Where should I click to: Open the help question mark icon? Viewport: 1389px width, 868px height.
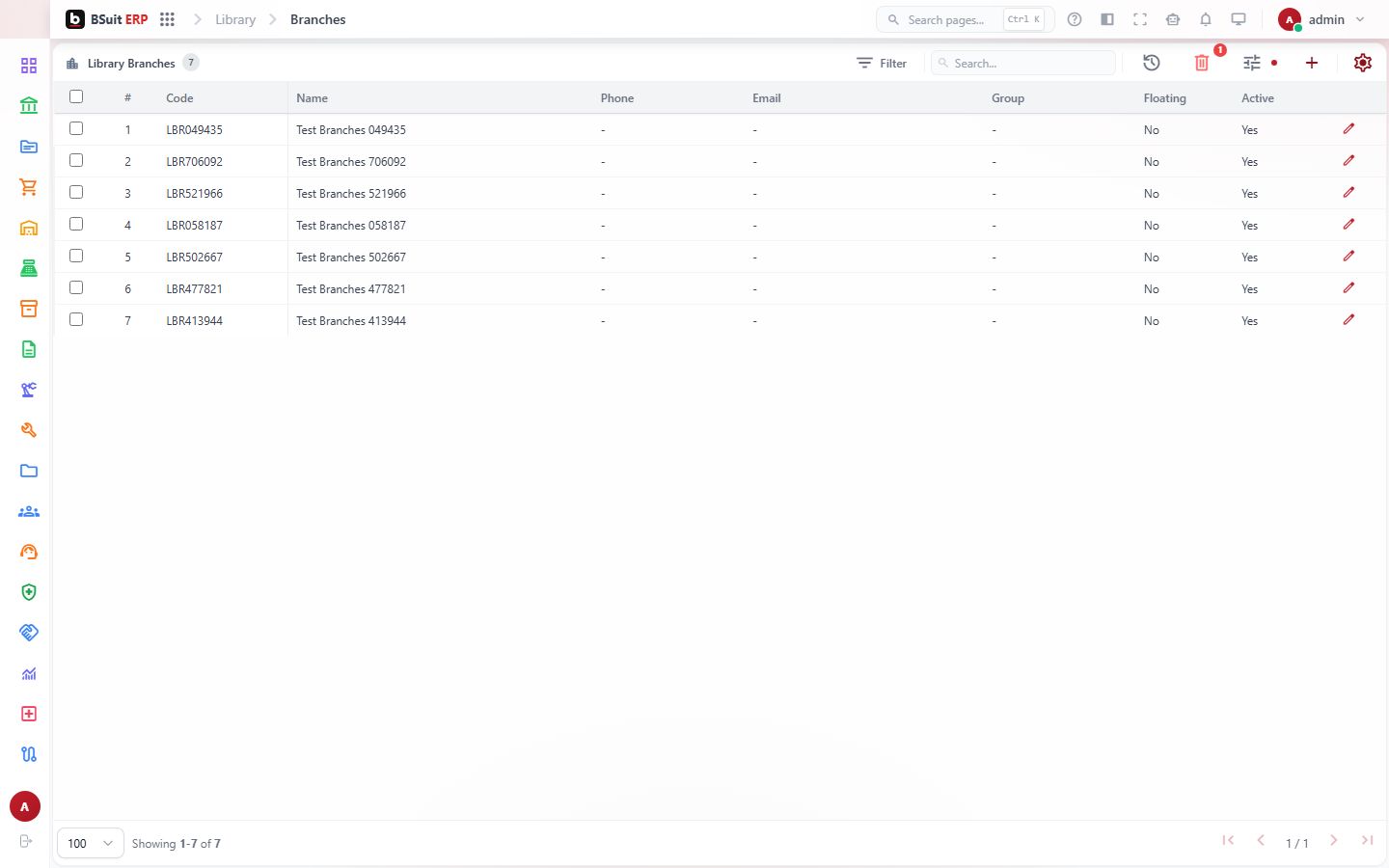click(1075, 19)
